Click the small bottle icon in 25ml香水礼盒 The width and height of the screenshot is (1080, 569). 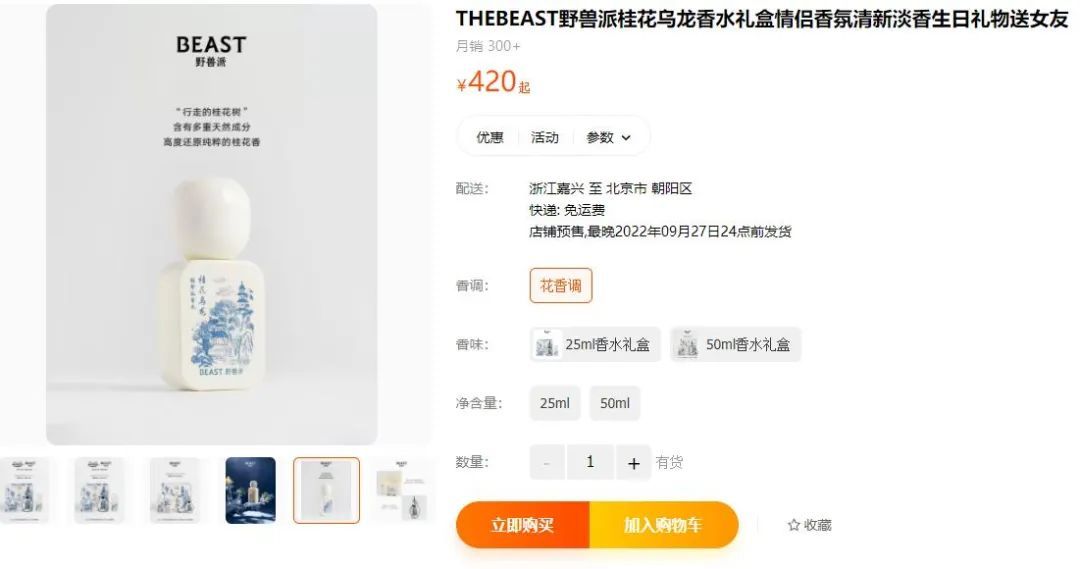(546, 344)
